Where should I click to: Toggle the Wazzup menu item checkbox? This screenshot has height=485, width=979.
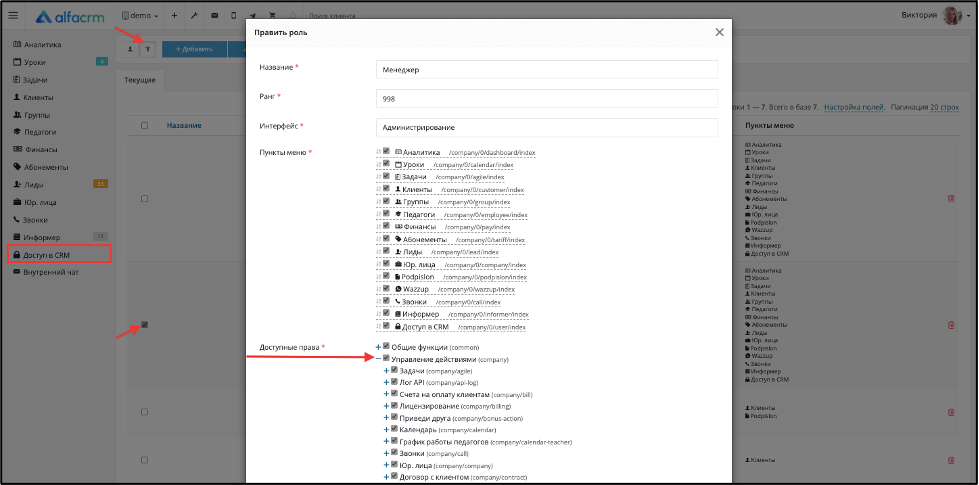coord(386,289)
